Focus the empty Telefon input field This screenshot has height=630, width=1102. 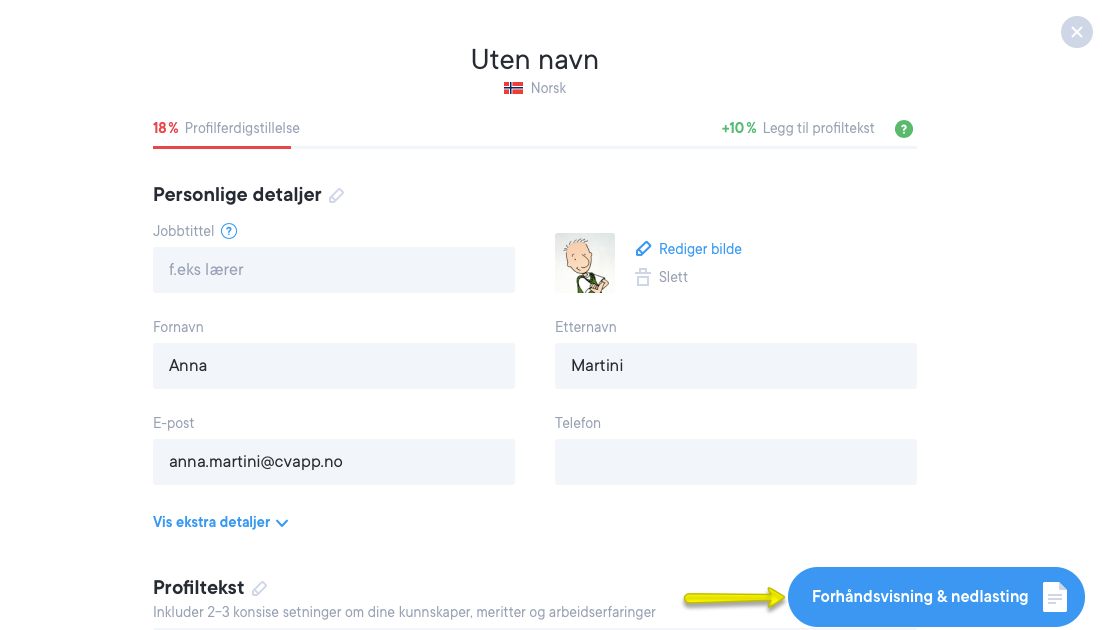[735, 462]
